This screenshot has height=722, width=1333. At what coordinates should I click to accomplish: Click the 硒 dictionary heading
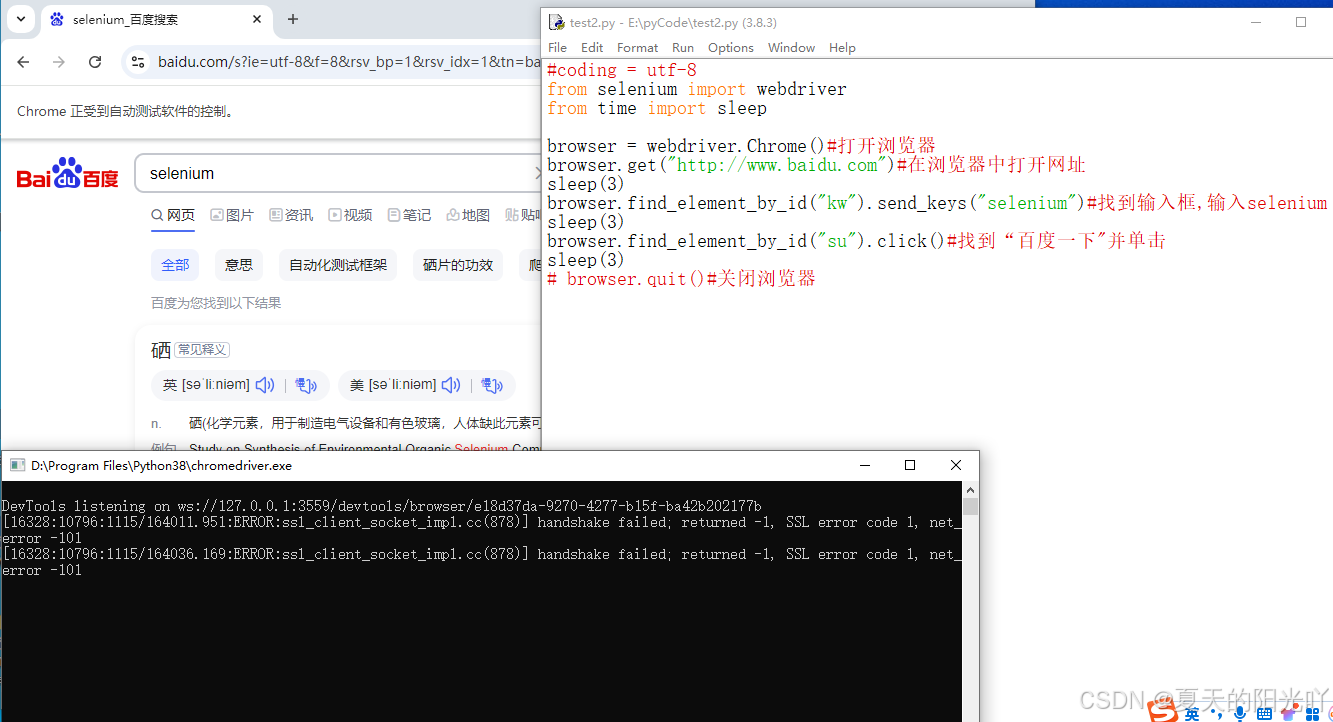coord(161,350)
